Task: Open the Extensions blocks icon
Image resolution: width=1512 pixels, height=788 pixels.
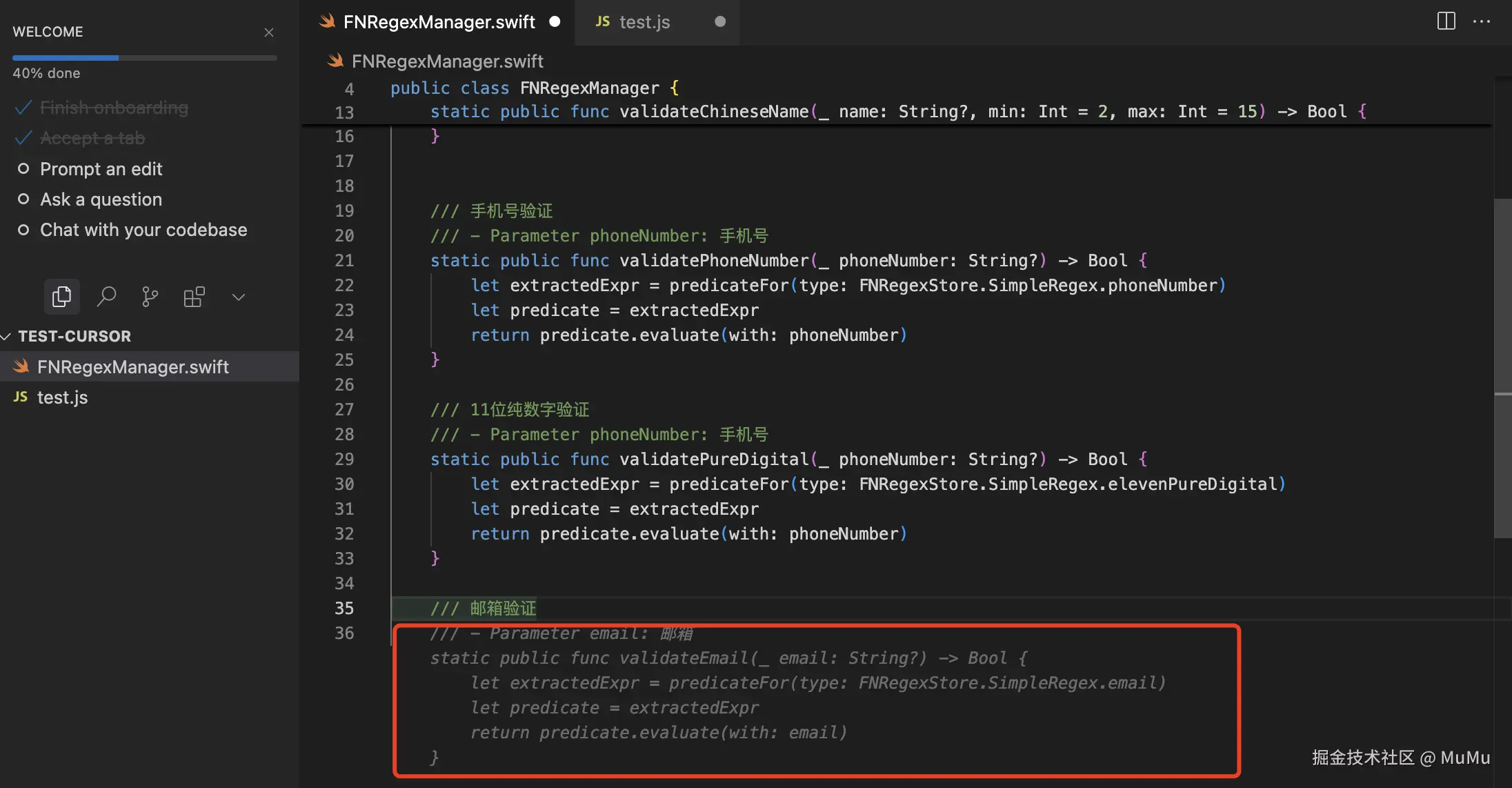Action: coord(194,297)
